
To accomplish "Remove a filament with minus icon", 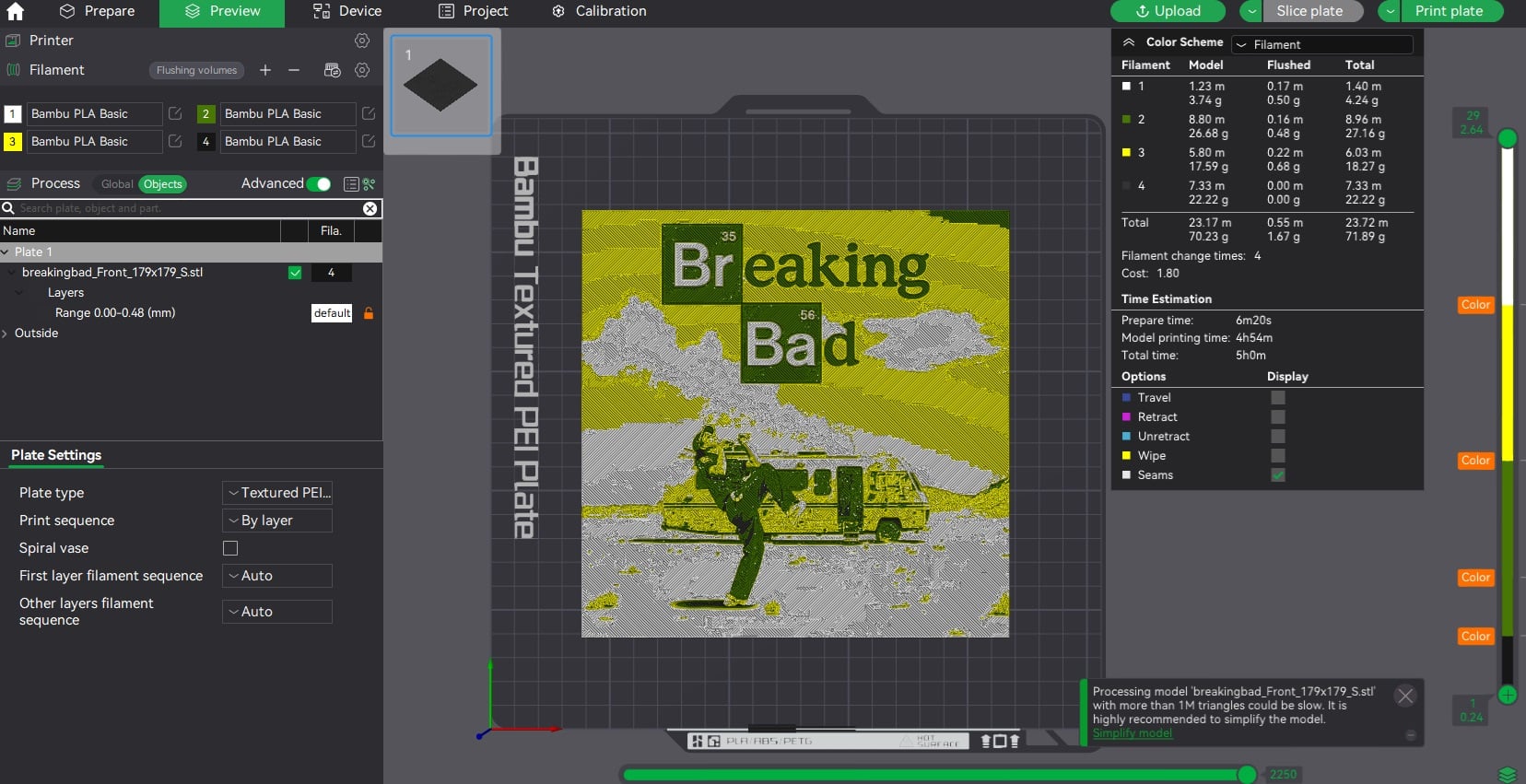I will (294, 70).
